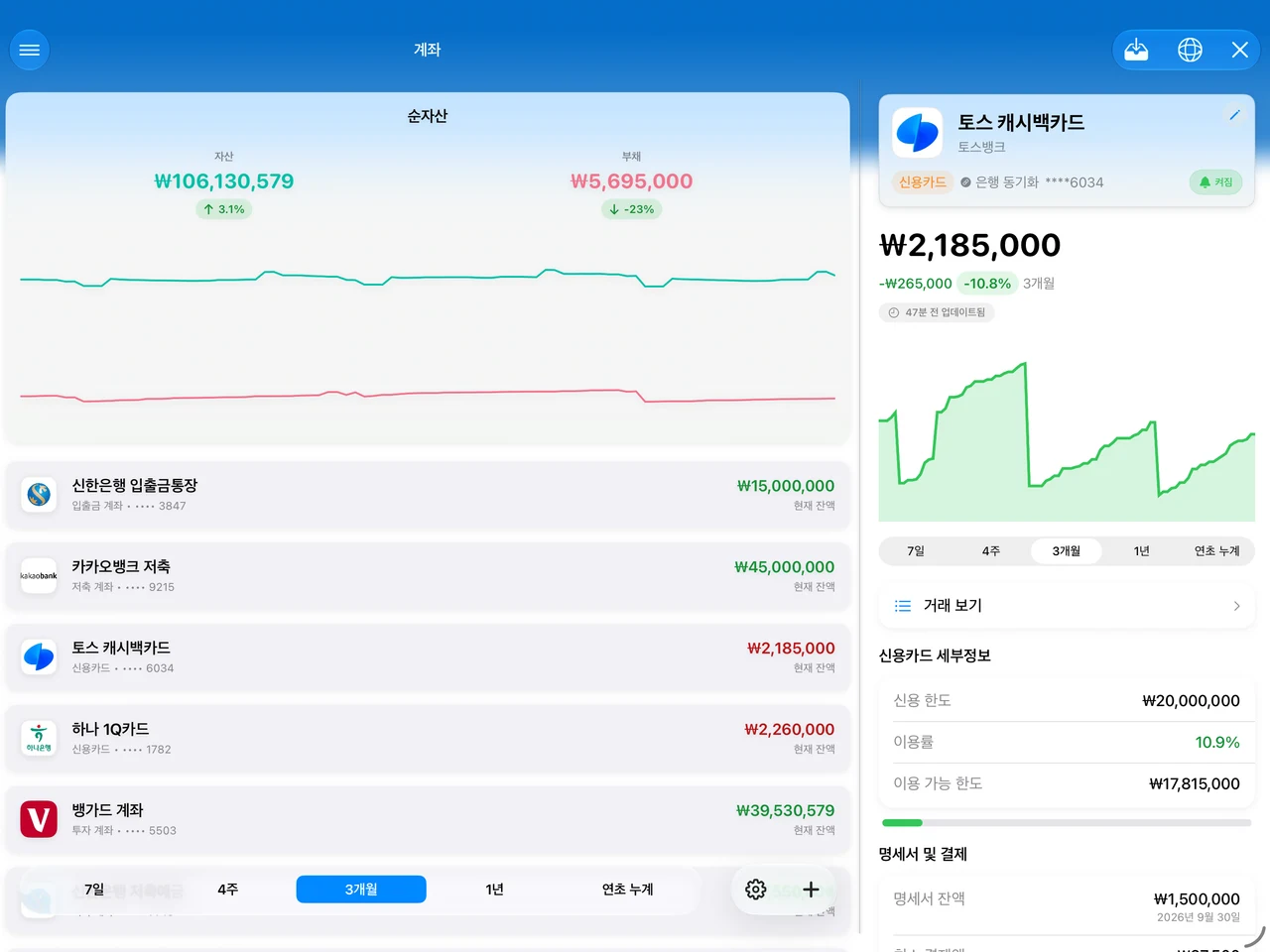Click the 부채 change -23% badge
Screen dimensions: 1270x952
(632, 209)
